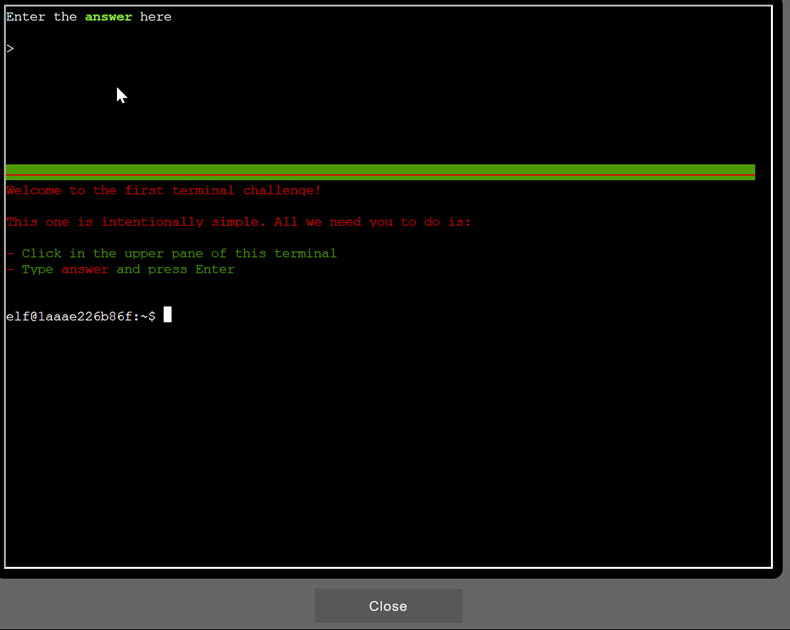Click the green bold 'answer' word in the top line
The width and height of the screenshot is (790, 630).
pos(108,17)
